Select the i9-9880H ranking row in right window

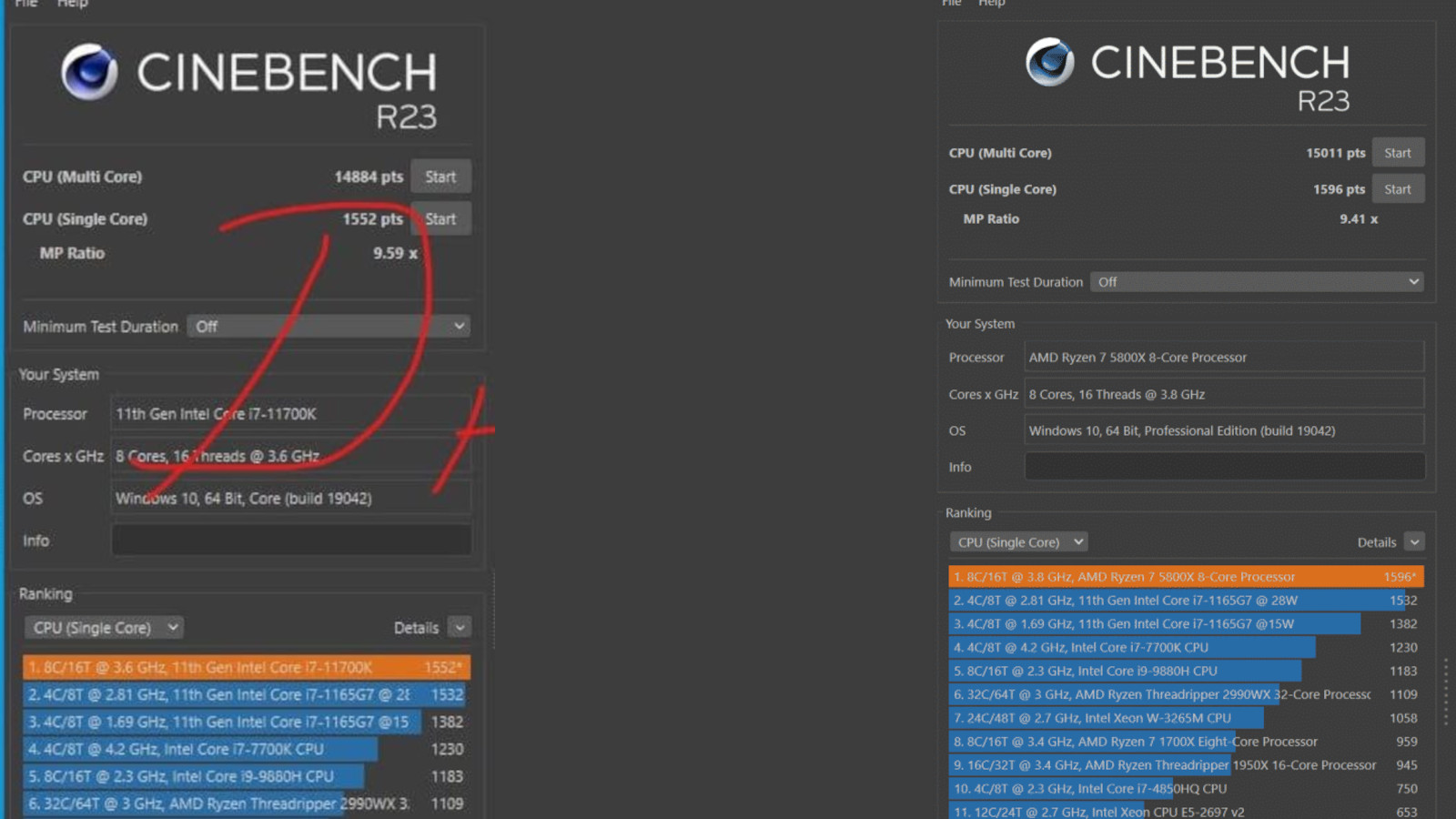click(1186, 671)
